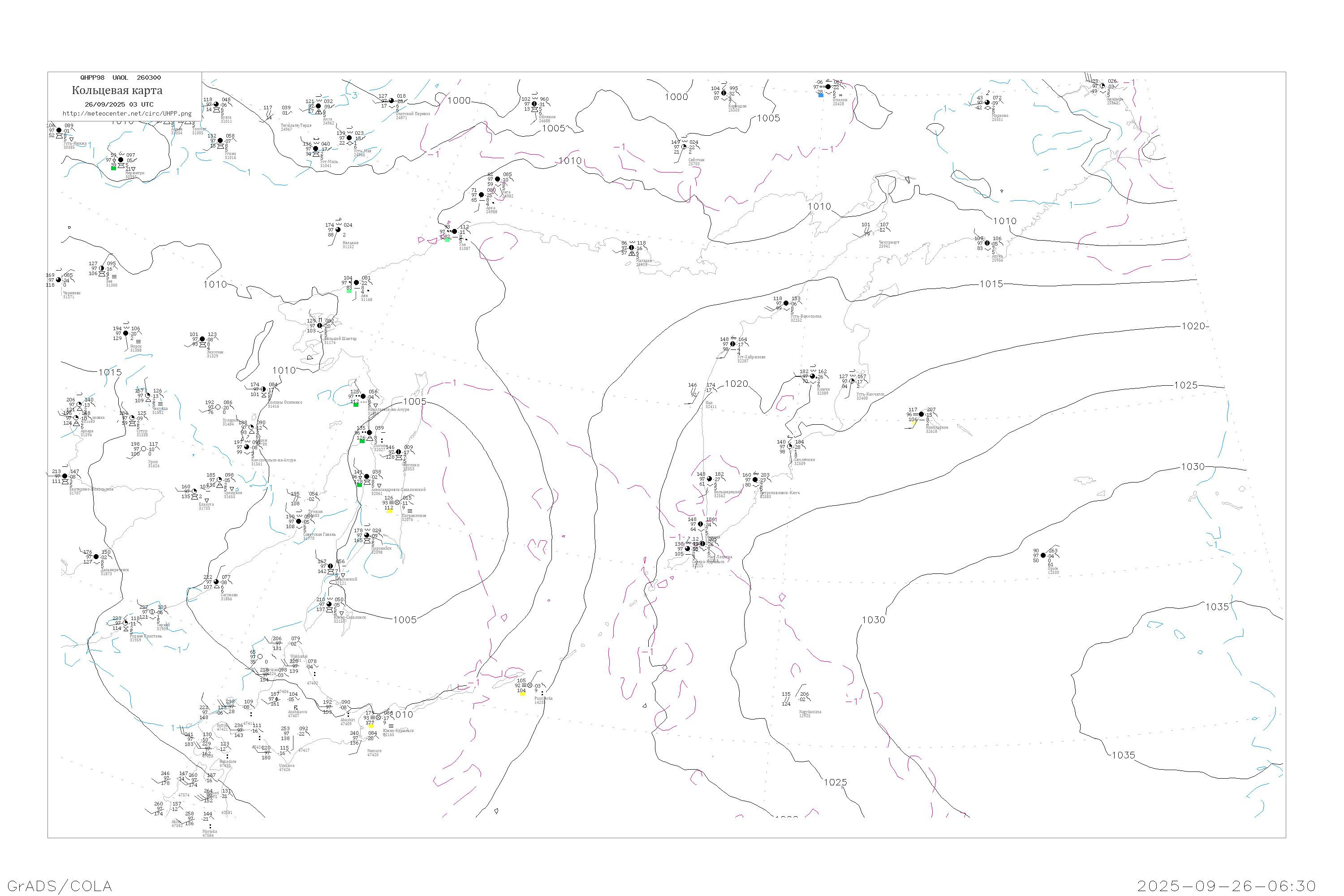Click yellow square below Пограничное station value 112
Viewport: 1344px width, 896px height.
point(389,512)
